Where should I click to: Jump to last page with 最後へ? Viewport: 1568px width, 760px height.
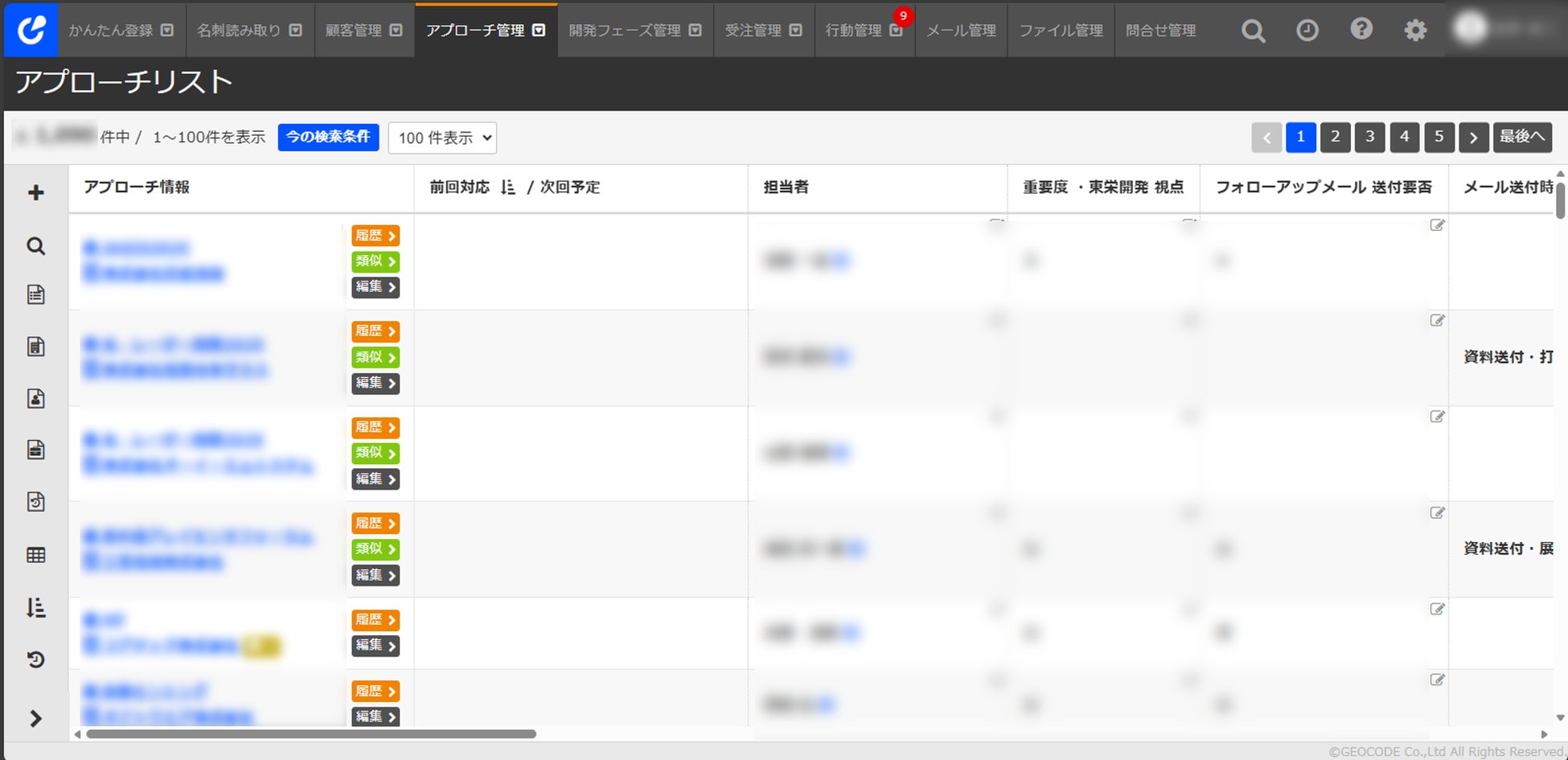(1522, 137)
